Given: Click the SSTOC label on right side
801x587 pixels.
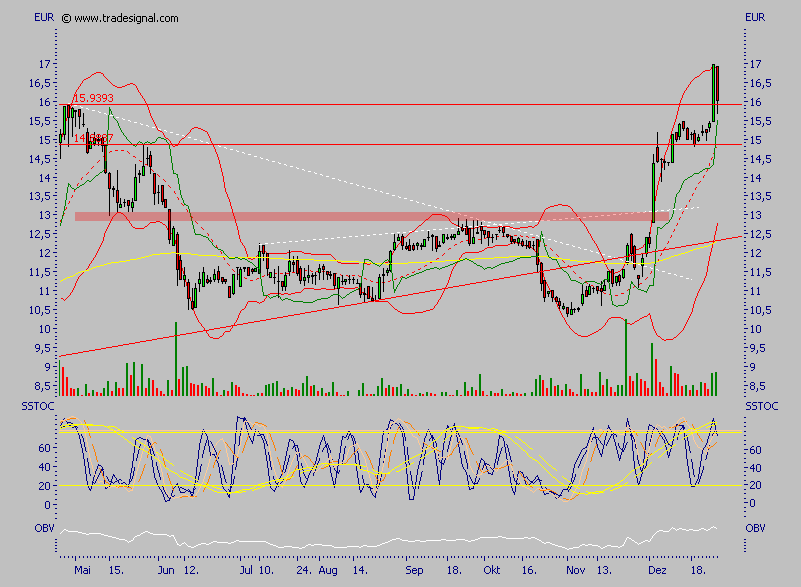Looking at the screenshot, I should tap(762, 406).
